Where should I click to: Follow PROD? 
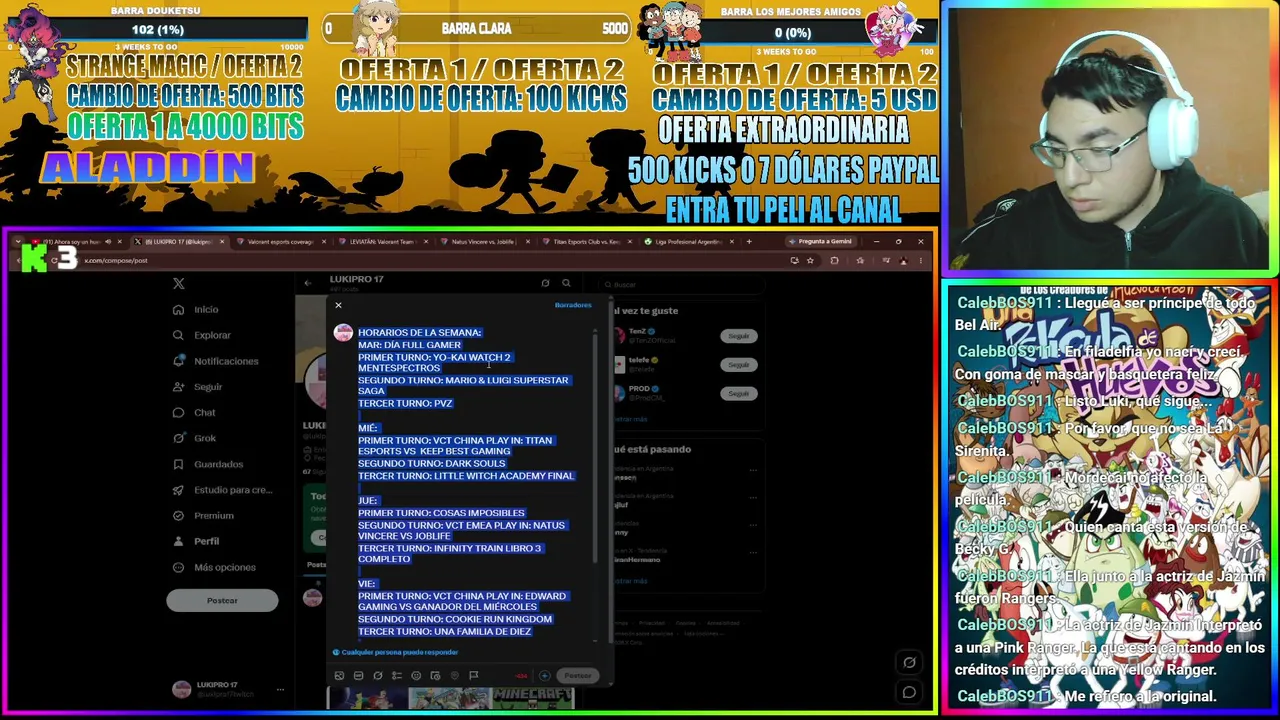tap(738, 394)
